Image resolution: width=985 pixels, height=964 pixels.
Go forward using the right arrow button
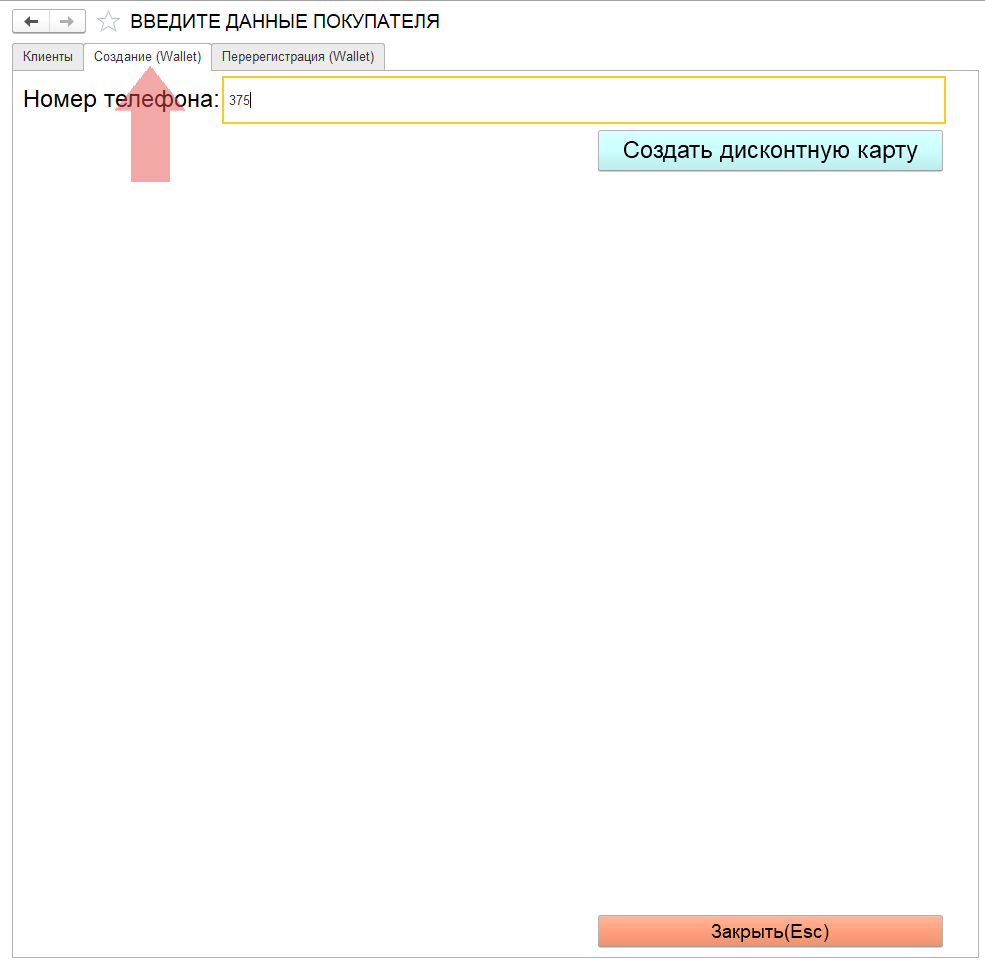coord(67,21)
